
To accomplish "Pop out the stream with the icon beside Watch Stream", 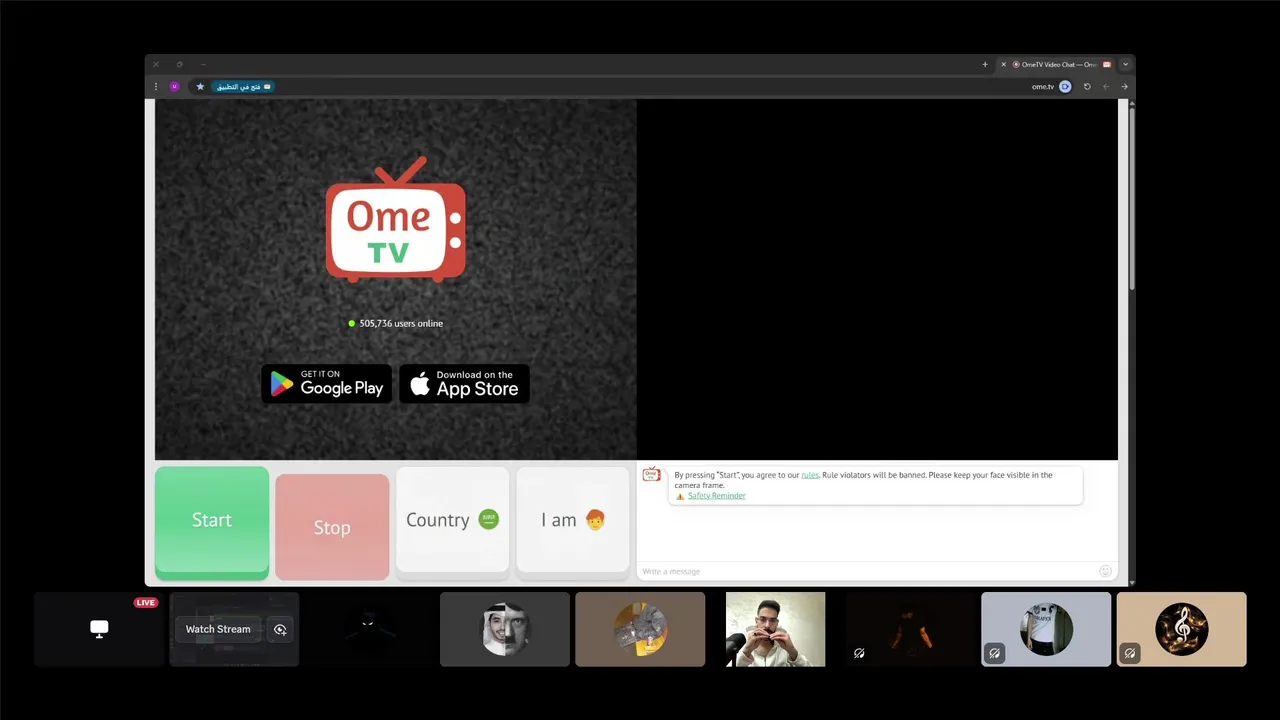I will coord(280,629).
